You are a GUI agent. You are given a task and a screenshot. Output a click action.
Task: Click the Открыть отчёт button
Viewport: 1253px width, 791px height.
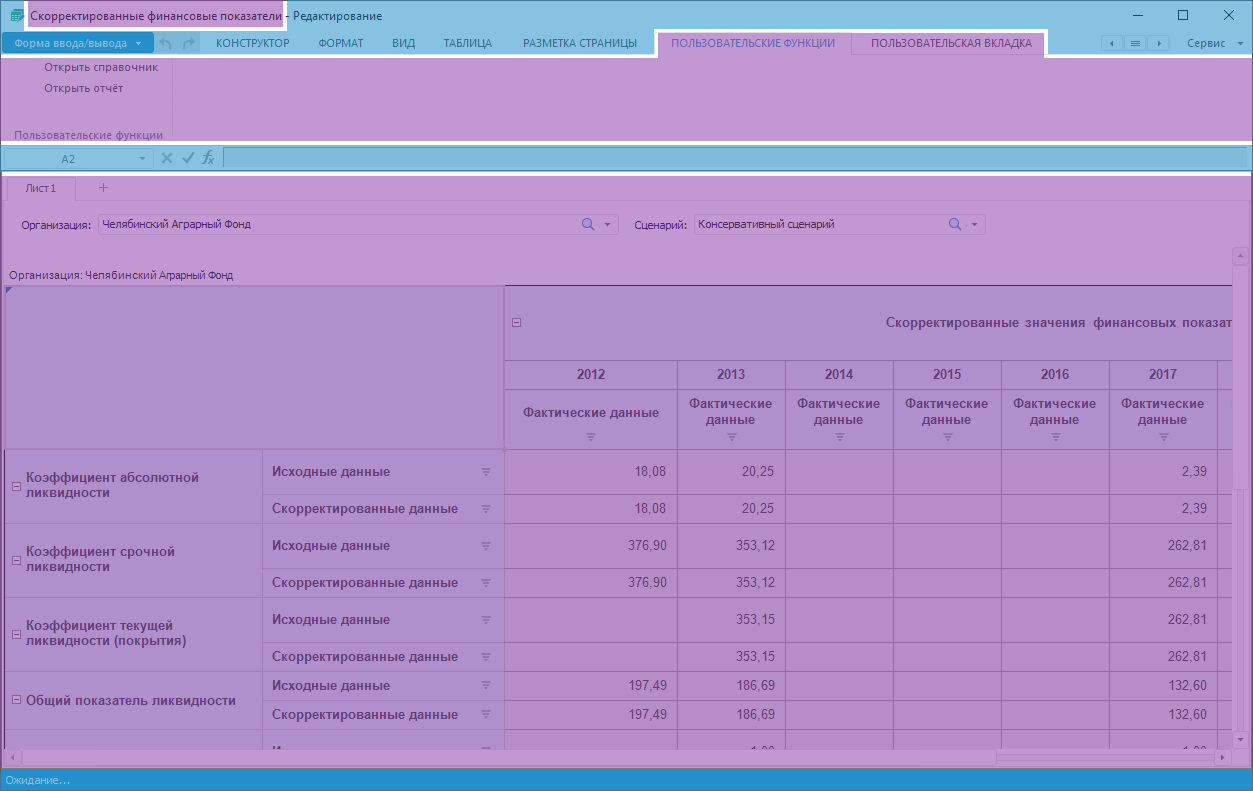click(x=84, y=88)
